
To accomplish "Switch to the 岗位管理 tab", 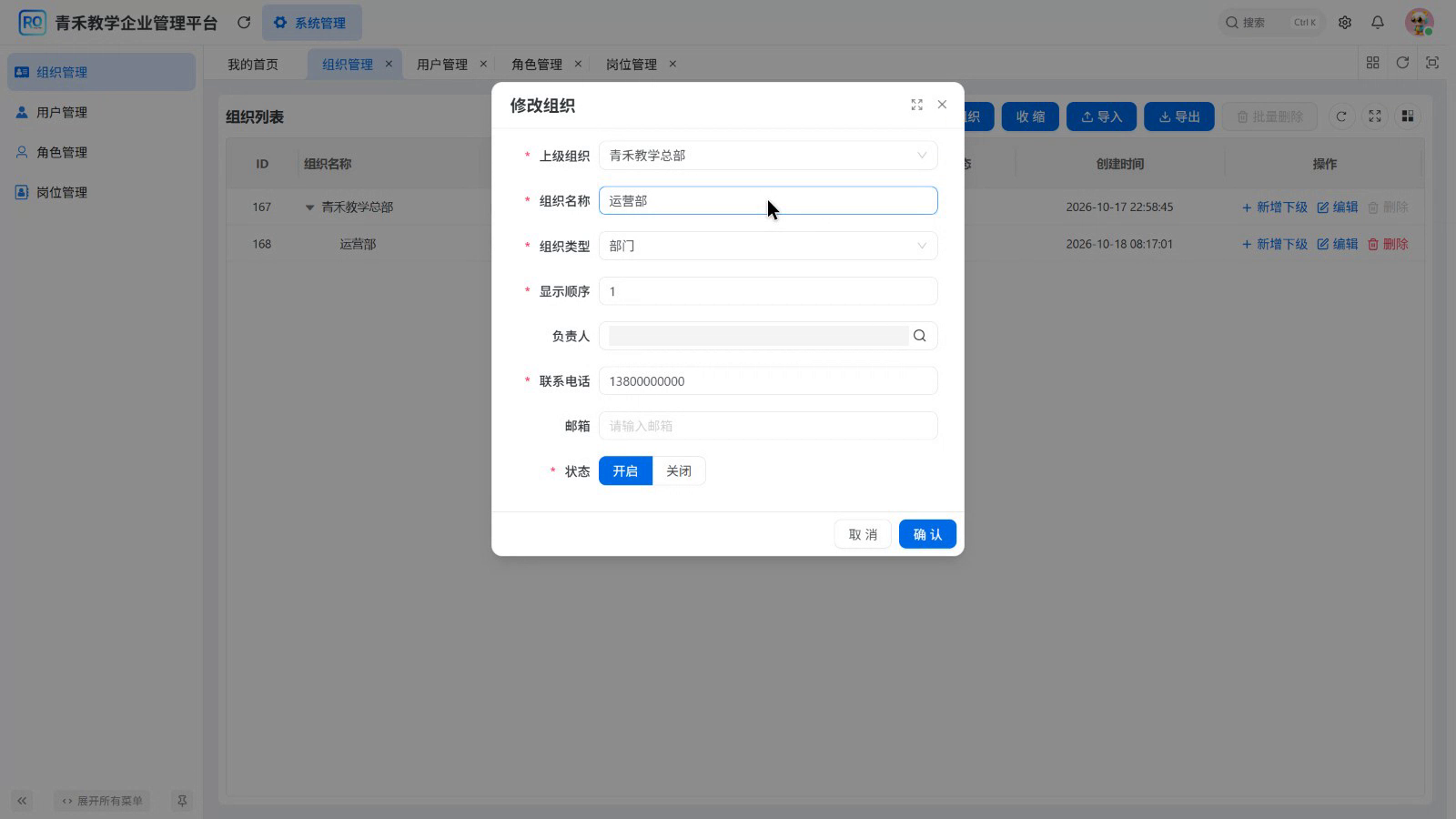I will click(x=632, y=64).
